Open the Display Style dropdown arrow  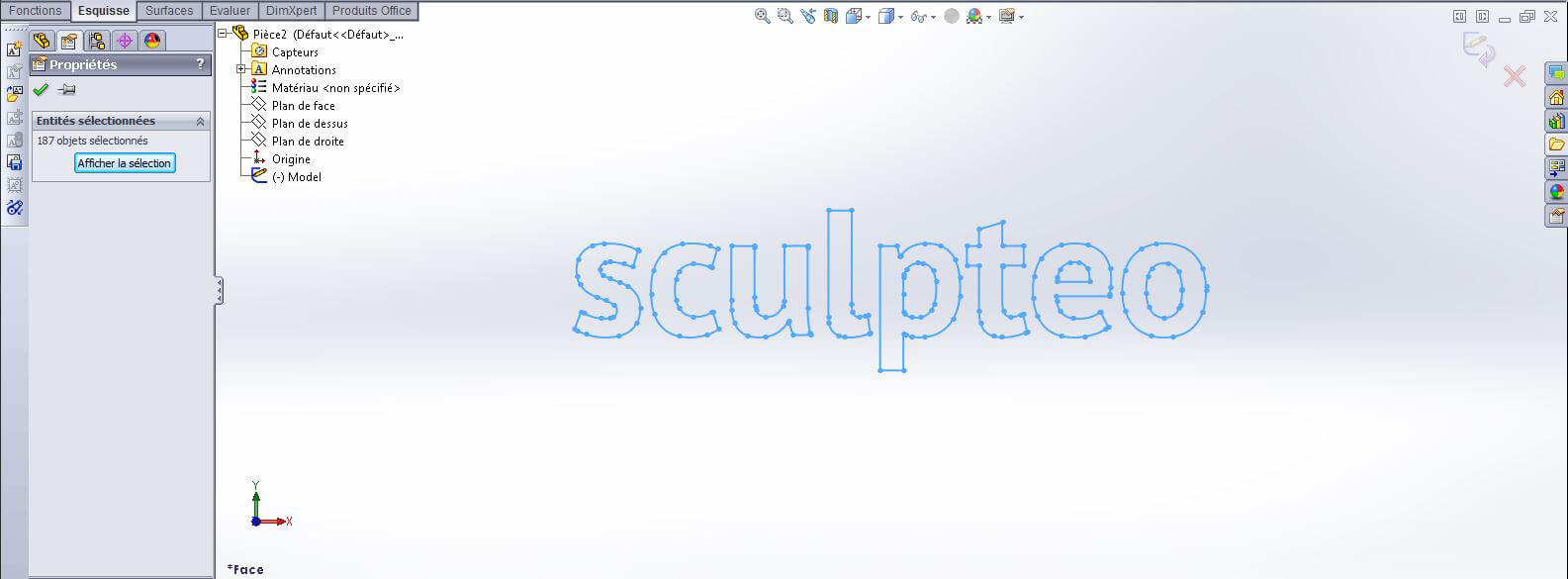pos(900,17)
